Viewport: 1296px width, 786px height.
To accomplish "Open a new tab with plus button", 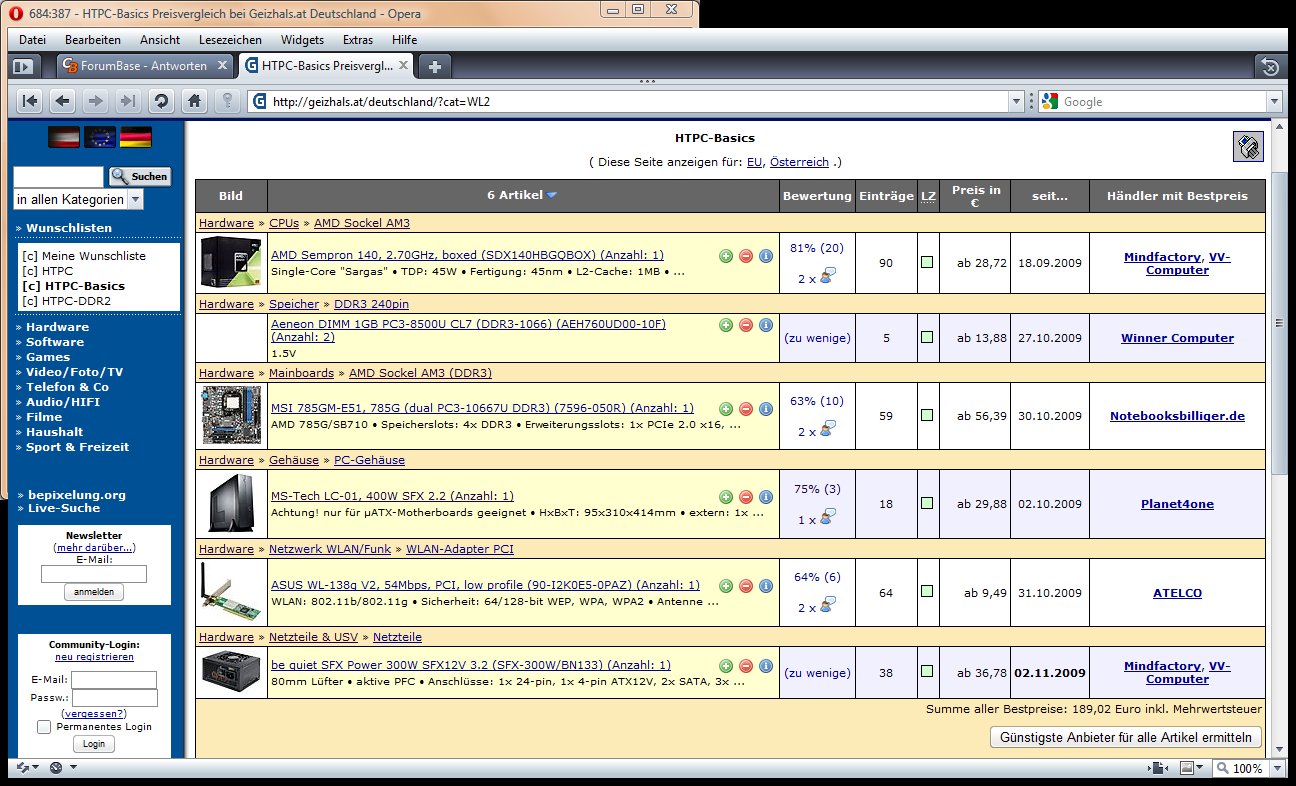I will coord(434,67).
